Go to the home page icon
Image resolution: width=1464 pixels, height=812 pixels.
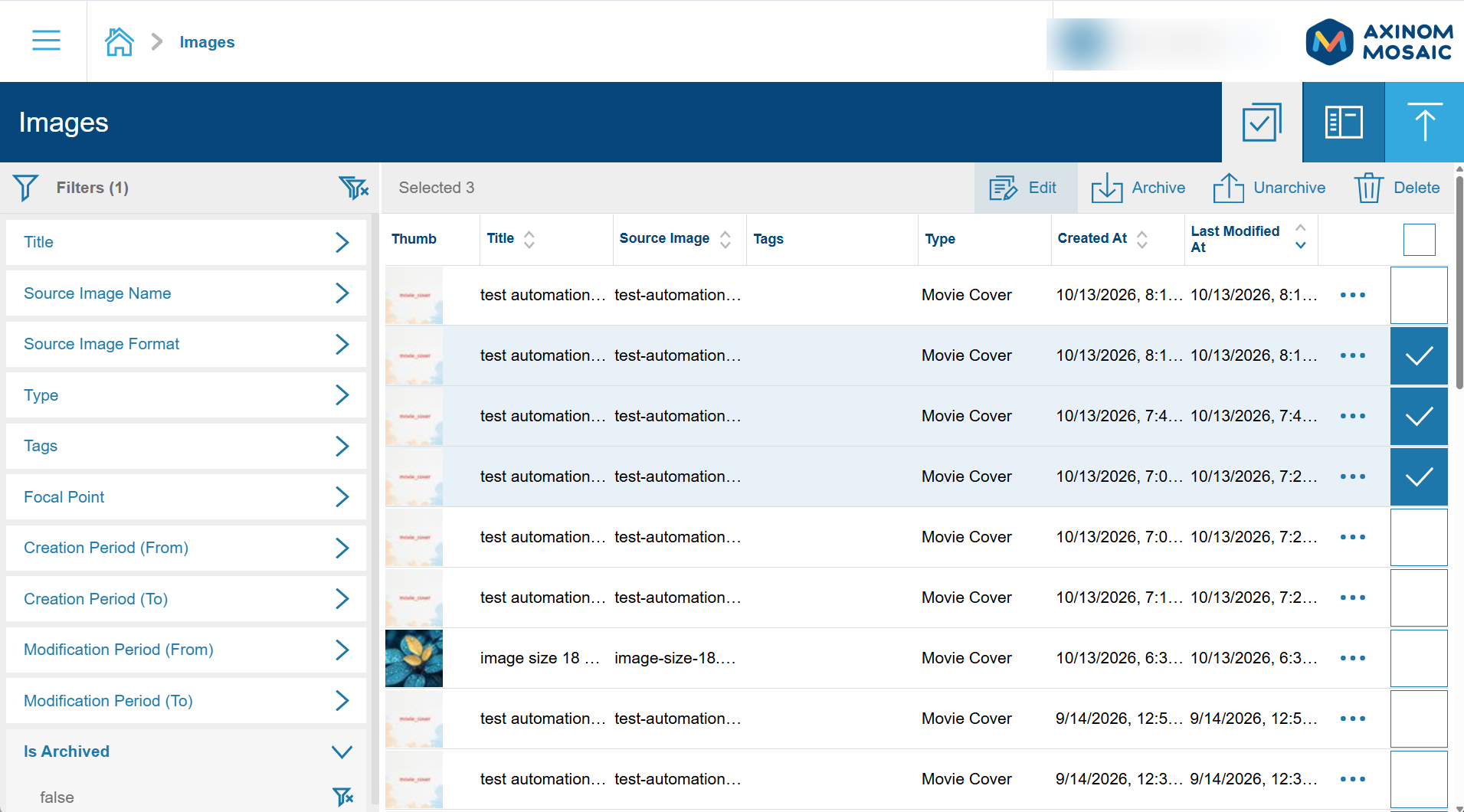119,41
